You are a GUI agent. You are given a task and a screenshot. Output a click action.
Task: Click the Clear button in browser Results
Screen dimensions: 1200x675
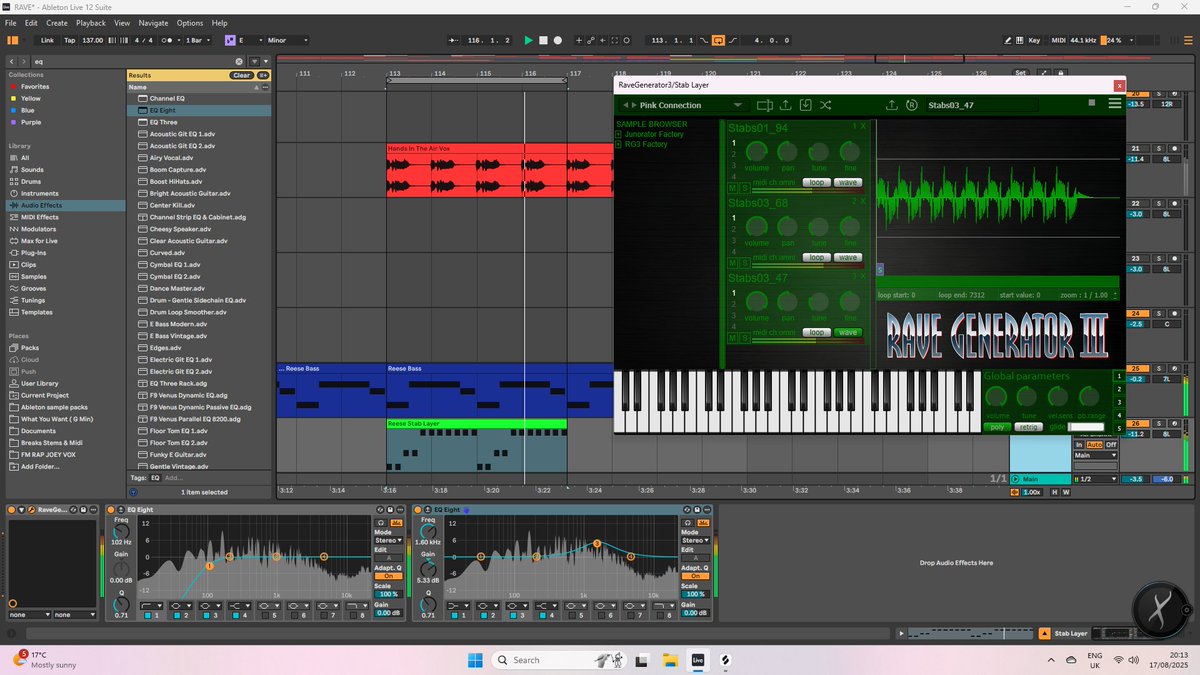[x=241, y=75]
